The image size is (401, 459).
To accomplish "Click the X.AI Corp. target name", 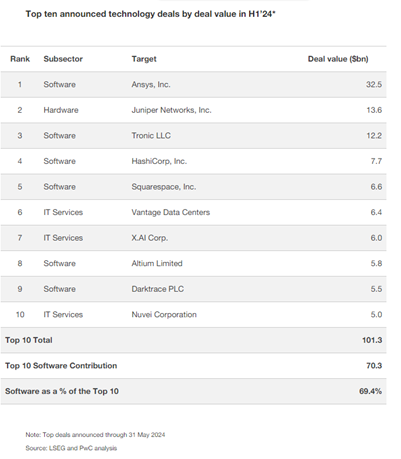I will [x=150, y=238].
